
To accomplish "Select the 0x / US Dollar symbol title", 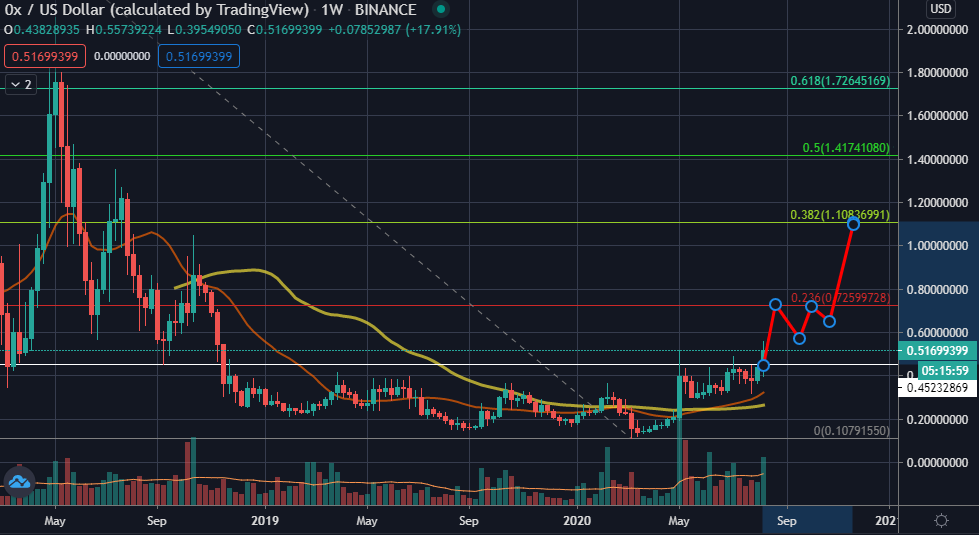I will tap(156, 9).
